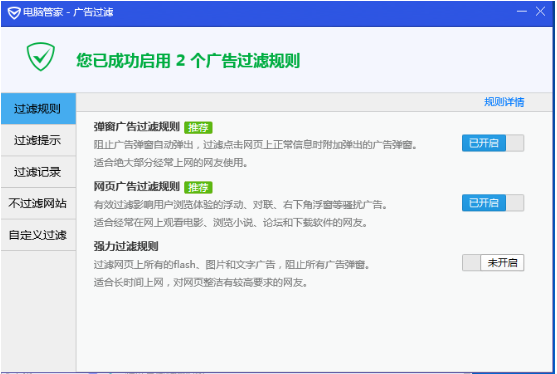
Task: Open the 过滤记录 tab
Action: click(38, 172)
